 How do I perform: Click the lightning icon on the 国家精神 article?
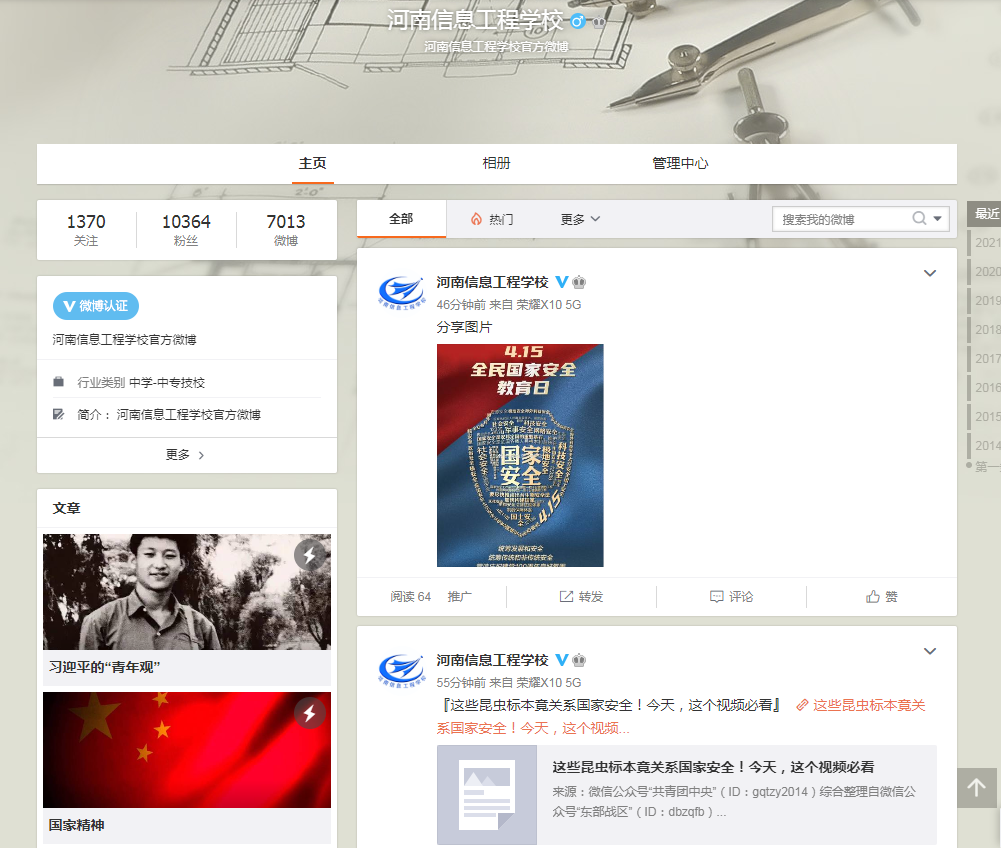310,713
